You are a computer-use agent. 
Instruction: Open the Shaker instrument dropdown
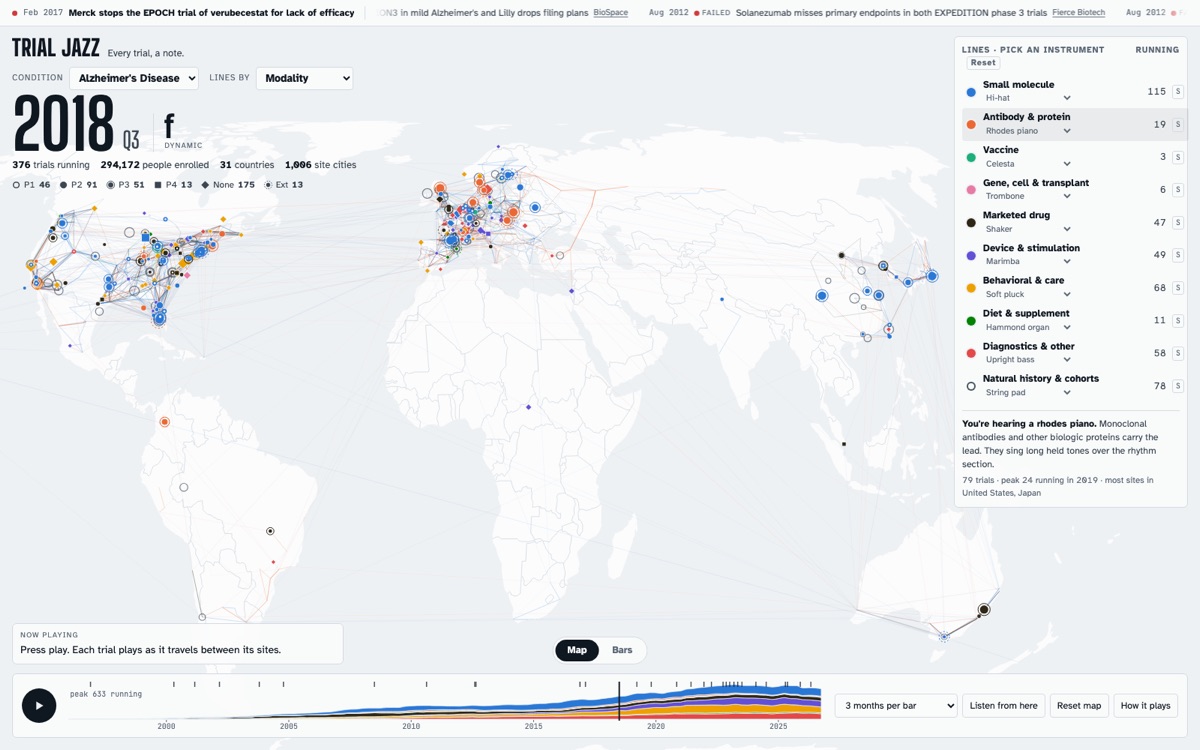click(x=1028, y=229)
